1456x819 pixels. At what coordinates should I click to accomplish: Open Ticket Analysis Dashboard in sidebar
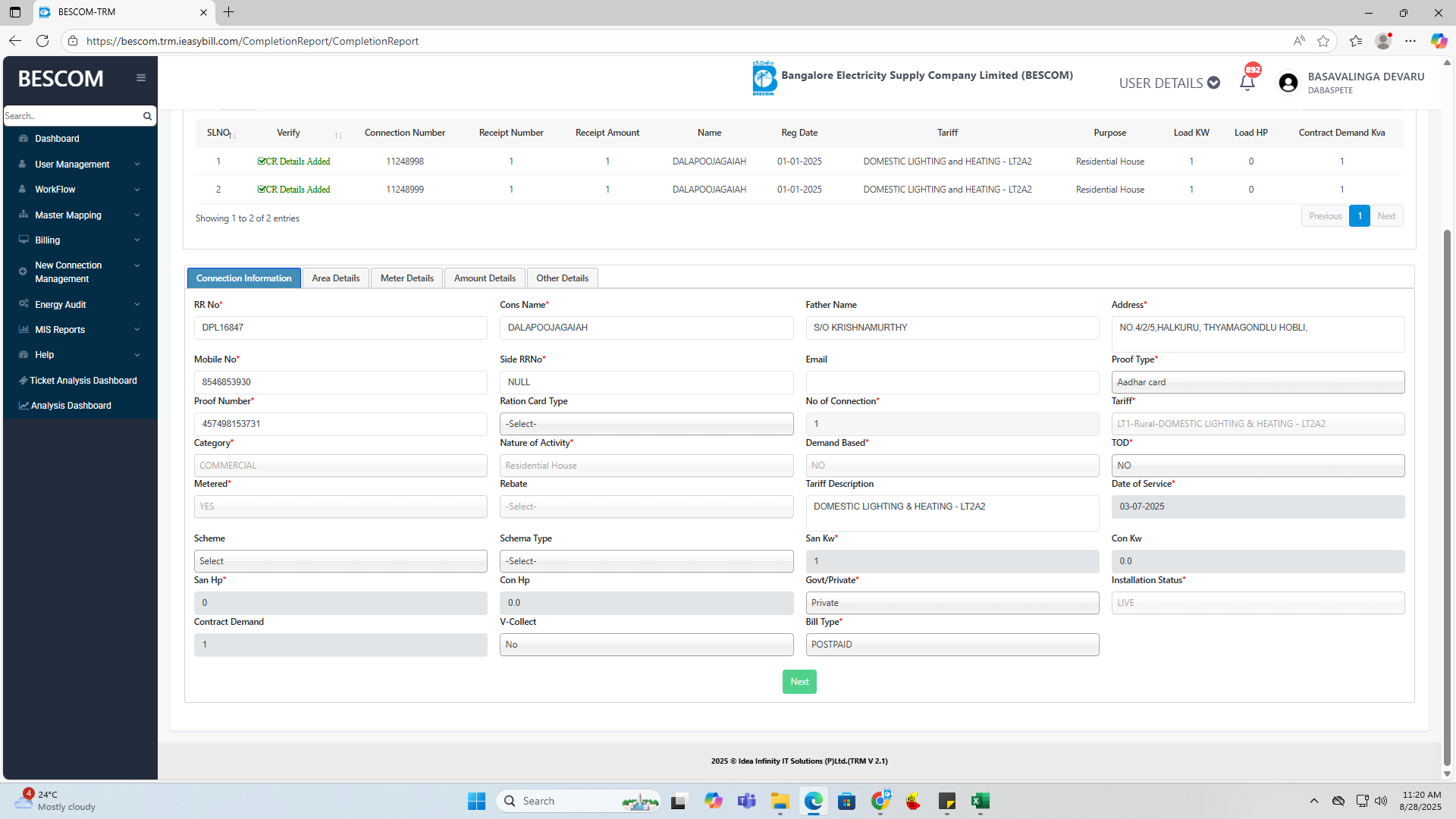(x=83, y=381)
